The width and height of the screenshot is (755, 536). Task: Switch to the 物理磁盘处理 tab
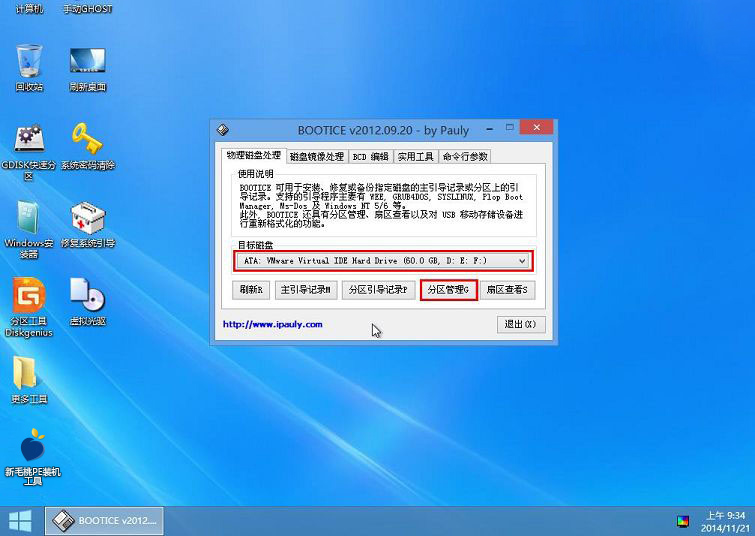click(254, 155)
